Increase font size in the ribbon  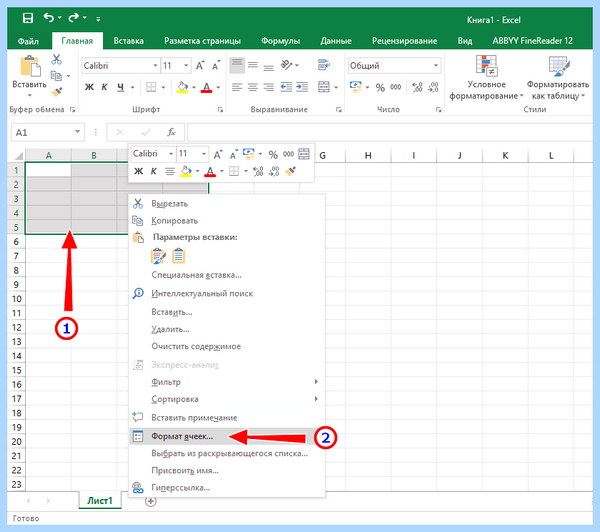tap(200, 65)
